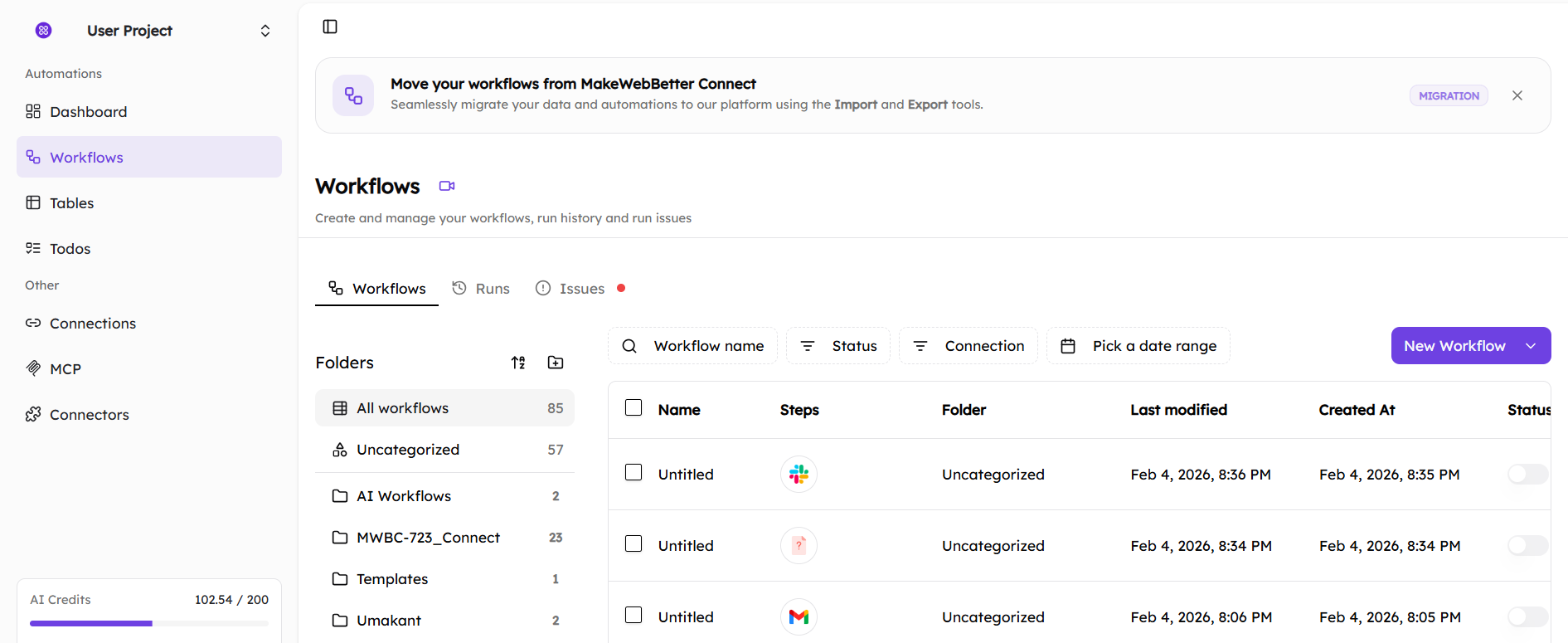Check the select-all checkbox in table header
This screenshot has height=643, width=1568.
coord(634,408)
